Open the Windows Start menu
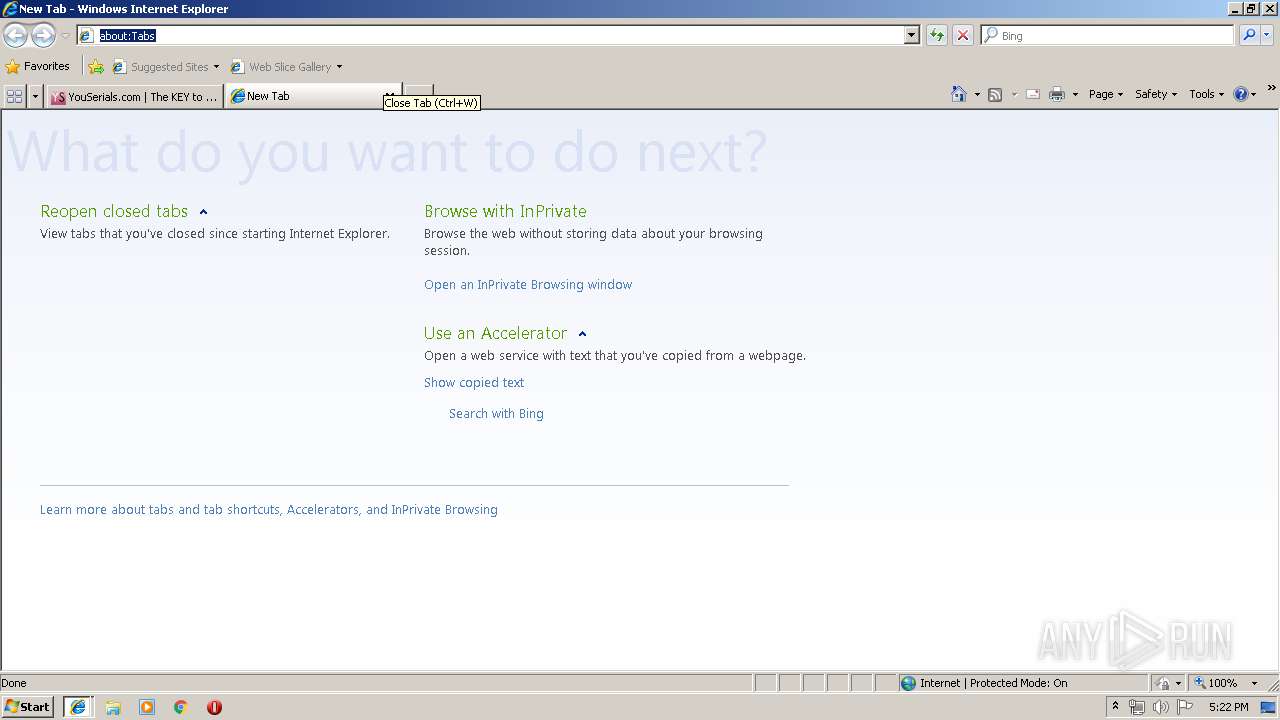The image size is (1280, 720). tap(27, 707)
